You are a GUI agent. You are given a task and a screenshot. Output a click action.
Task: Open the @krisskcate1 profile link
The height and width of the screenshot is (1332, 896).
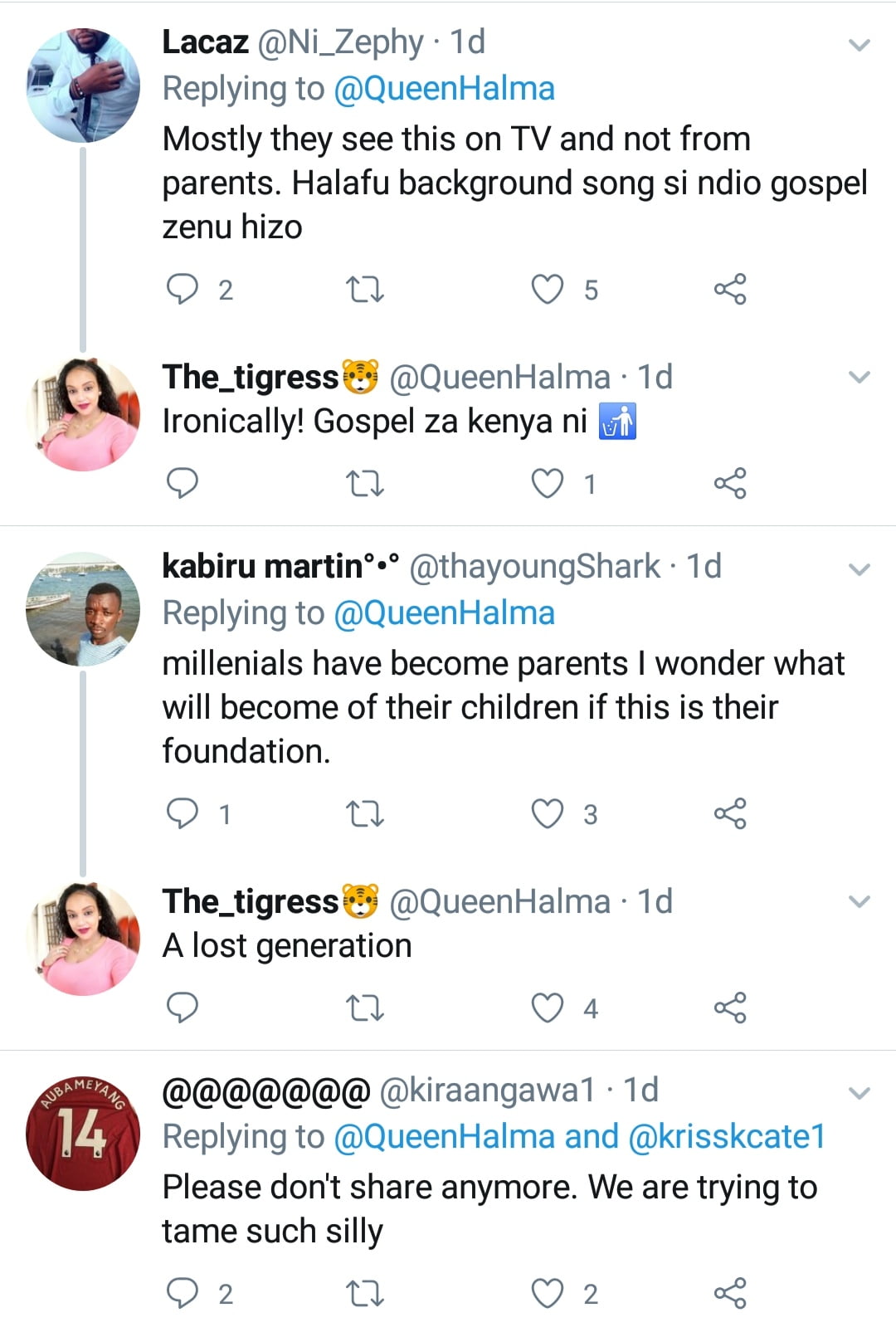[x=727, y=1137]
